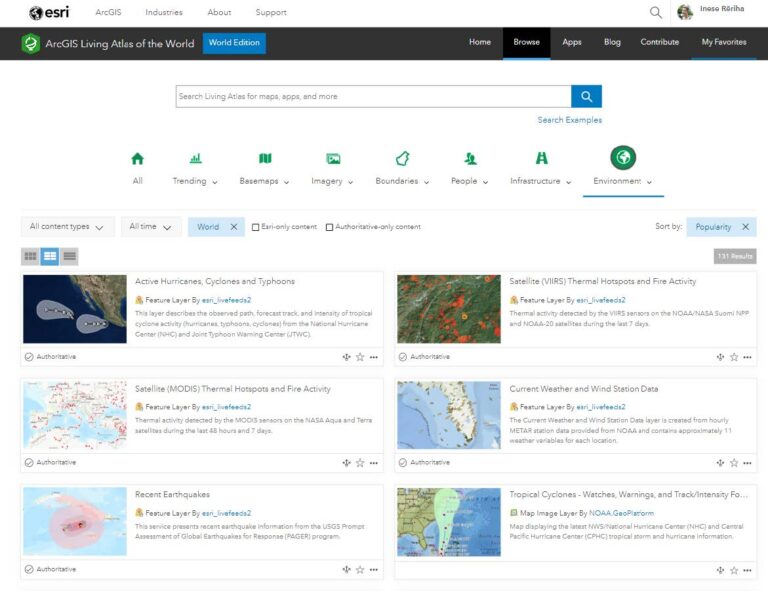Switch to list view layout icon
Viewport: 768px width, 591px height.
click(x=69, y=256)
